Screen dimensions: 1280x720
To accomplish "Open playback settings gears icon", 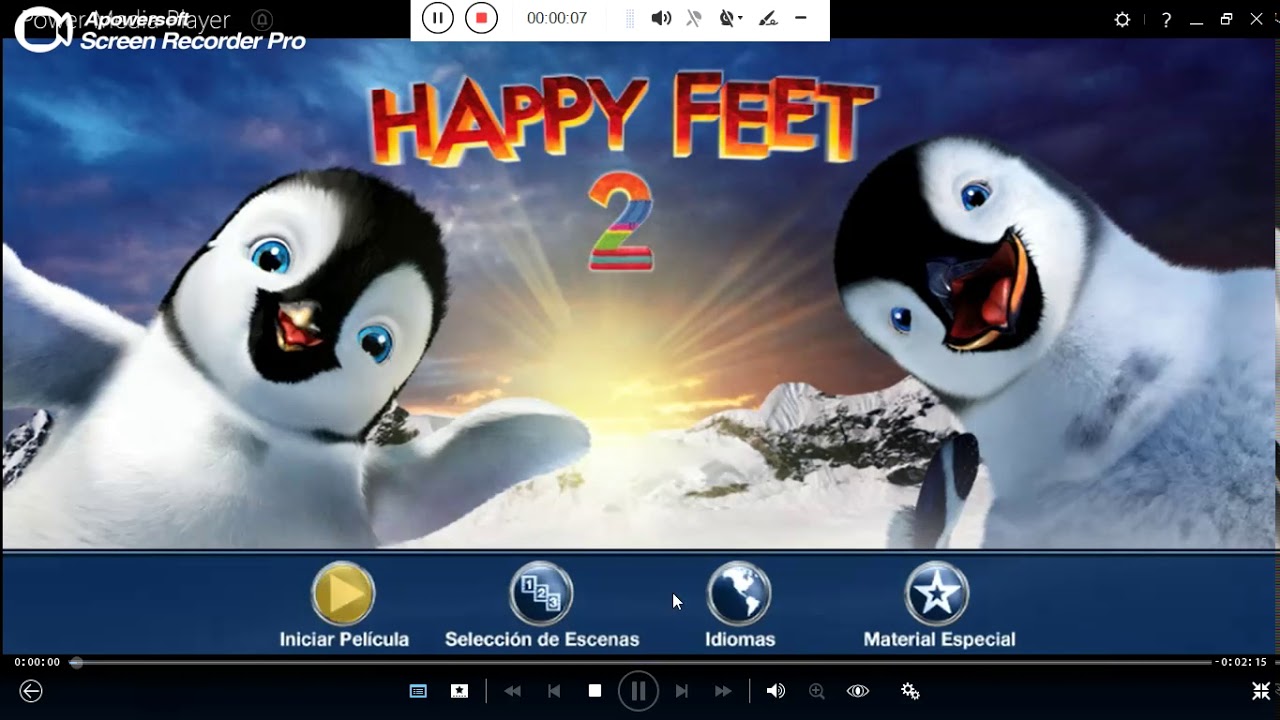I will 910,691.
